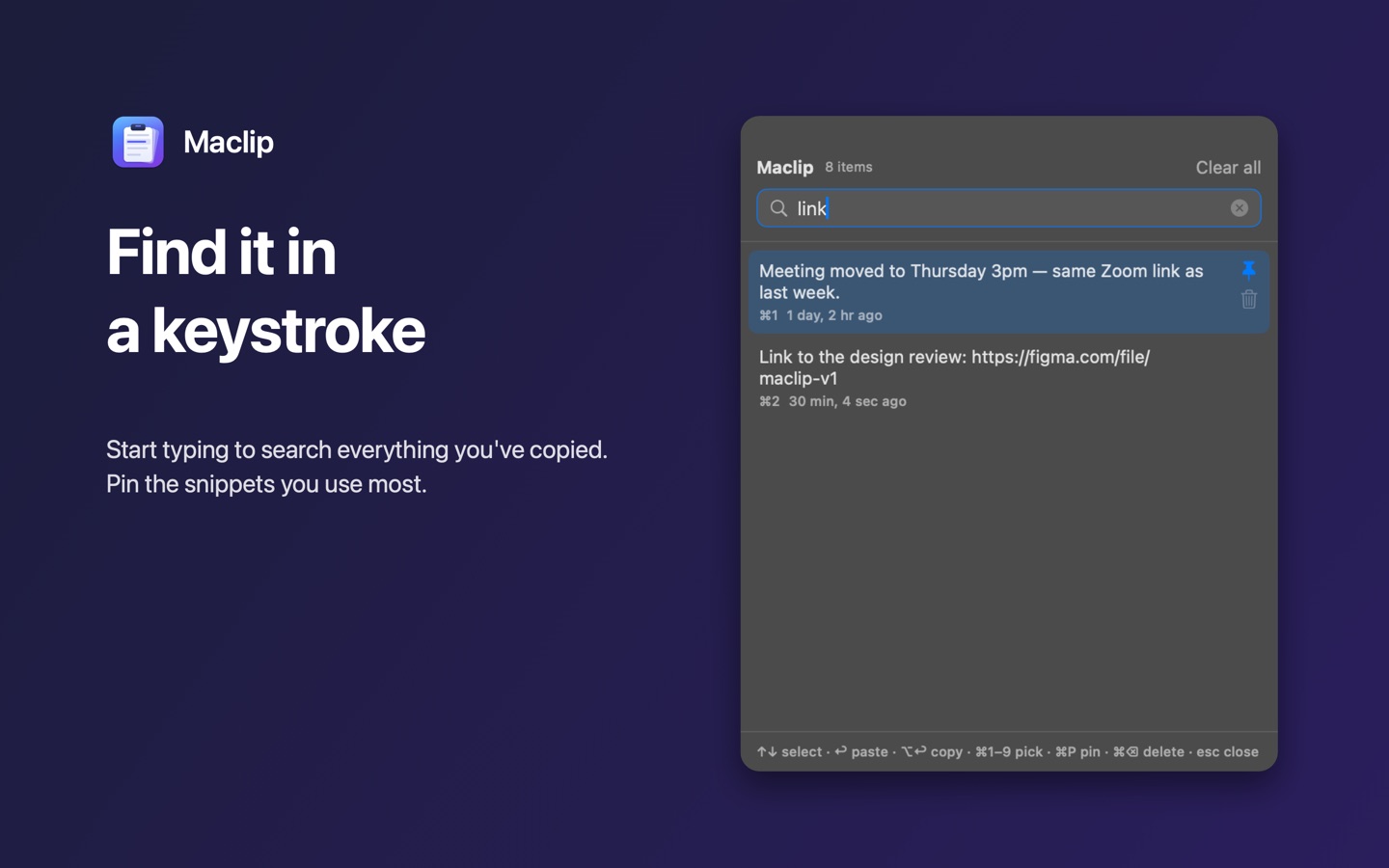Delete the meeting snippet with trash icon

click(x=1248, y=299)
